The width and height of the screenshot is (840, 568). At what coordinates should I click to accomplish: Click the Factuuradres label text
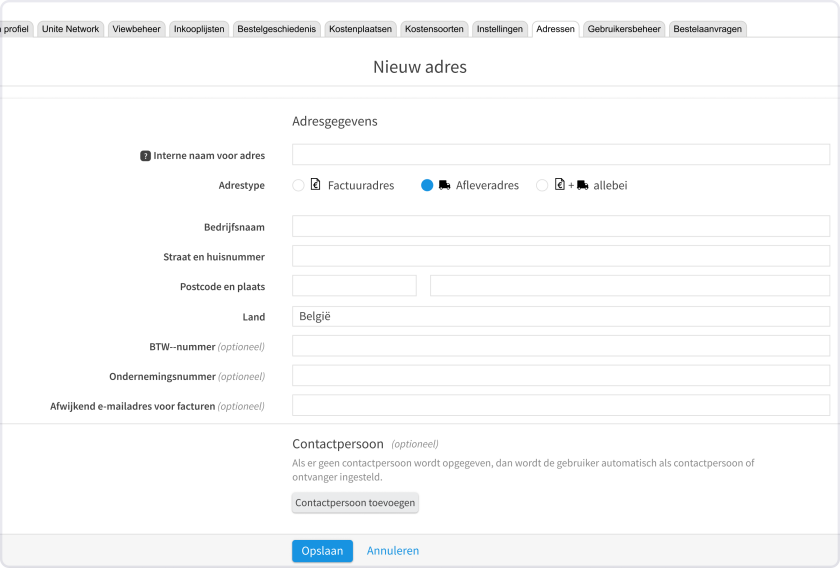361,185
